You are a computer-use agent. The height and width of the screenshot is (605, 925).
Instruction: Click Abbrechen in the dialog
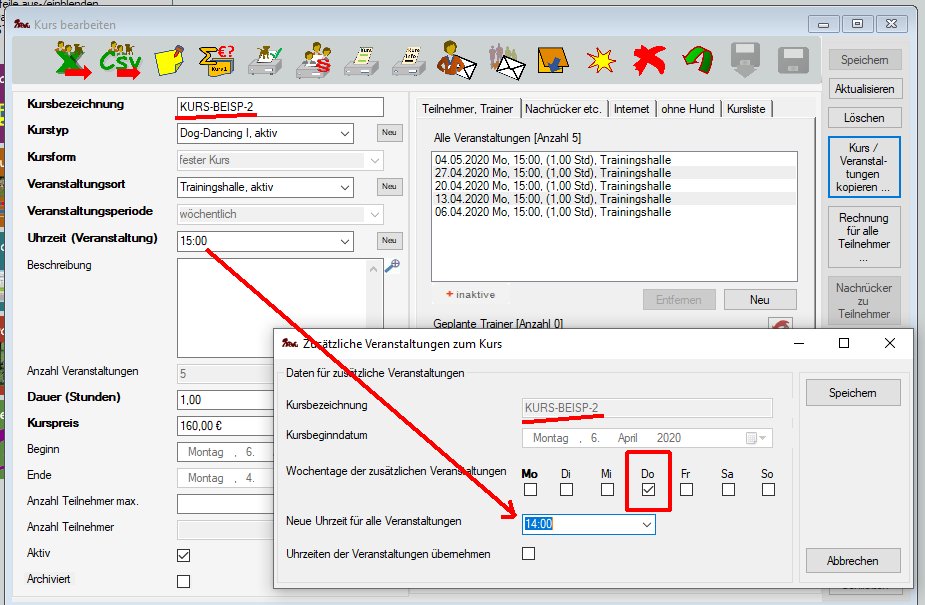[x=852, y=561]
